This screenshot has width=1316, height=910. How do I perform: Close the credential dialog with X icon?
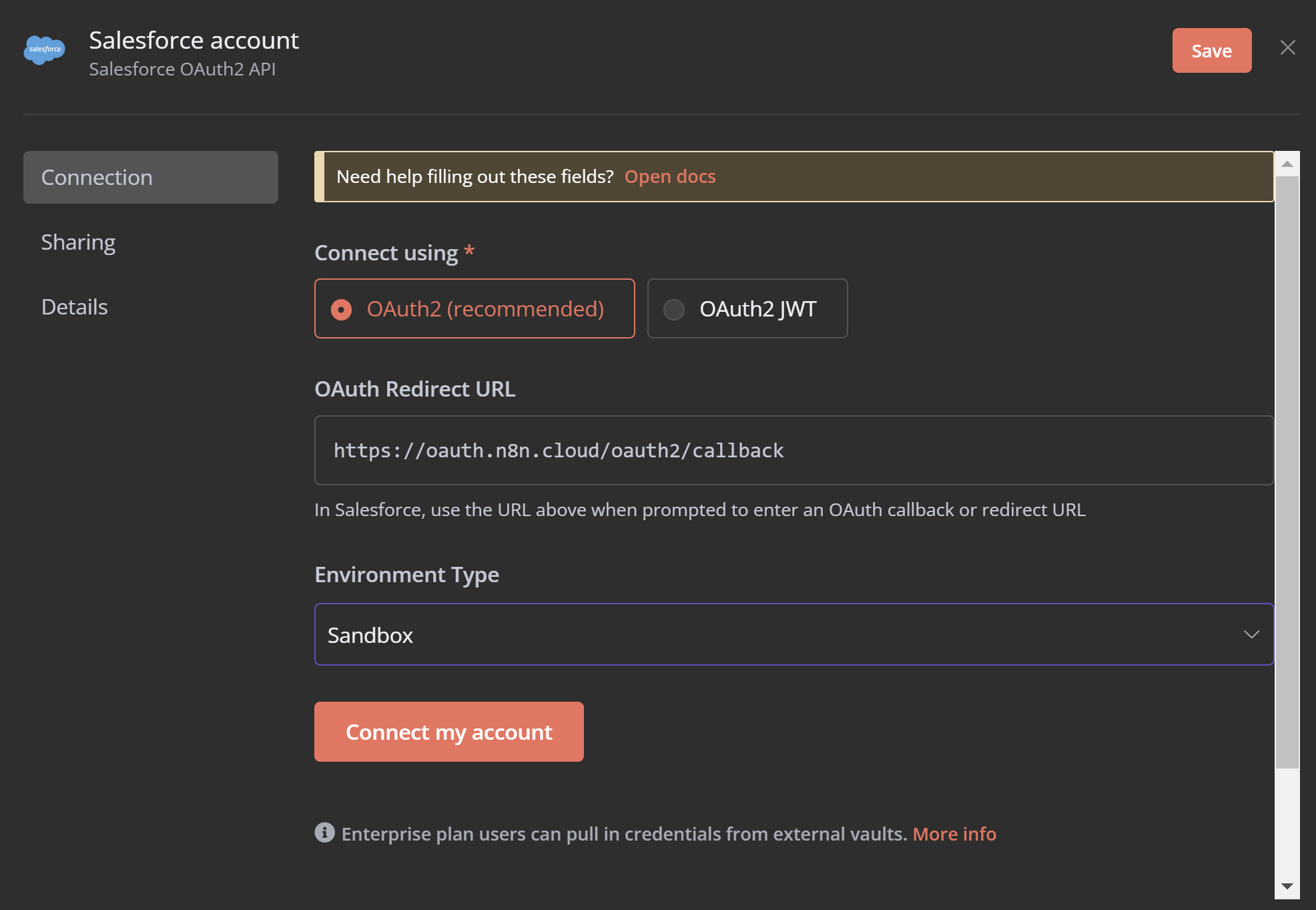(1287, 48)
